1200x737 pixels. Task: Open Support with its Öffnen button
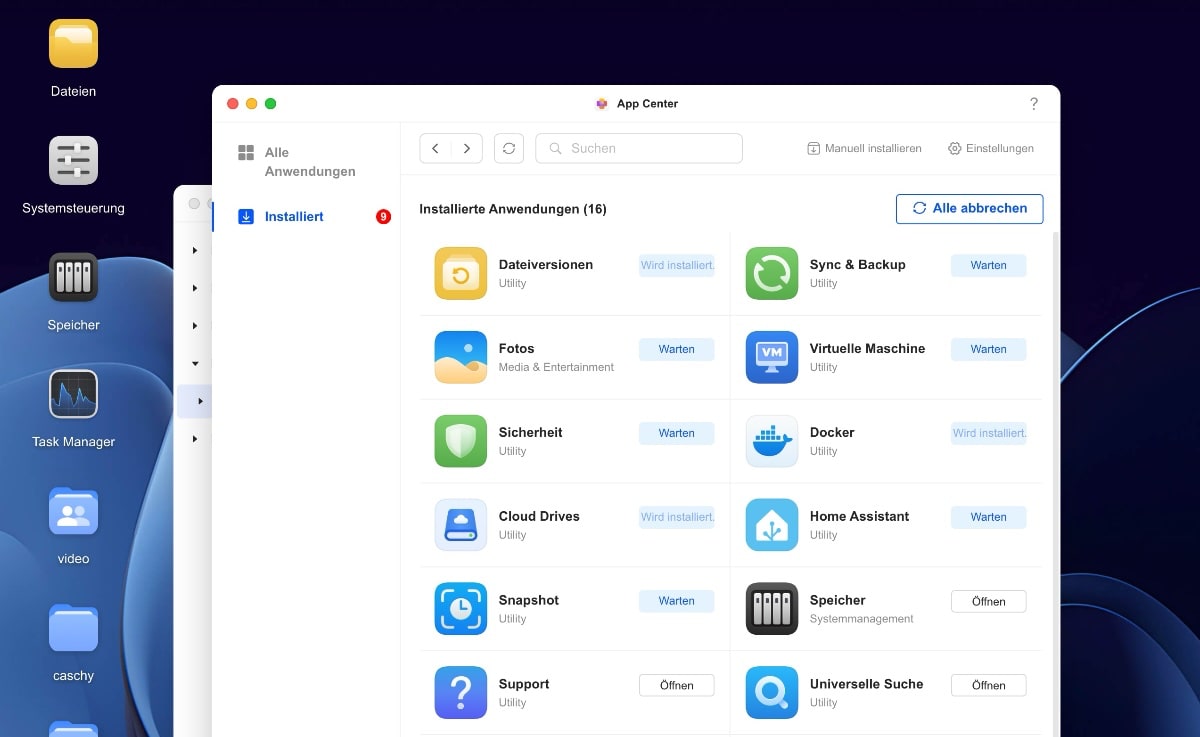point(676,685)
